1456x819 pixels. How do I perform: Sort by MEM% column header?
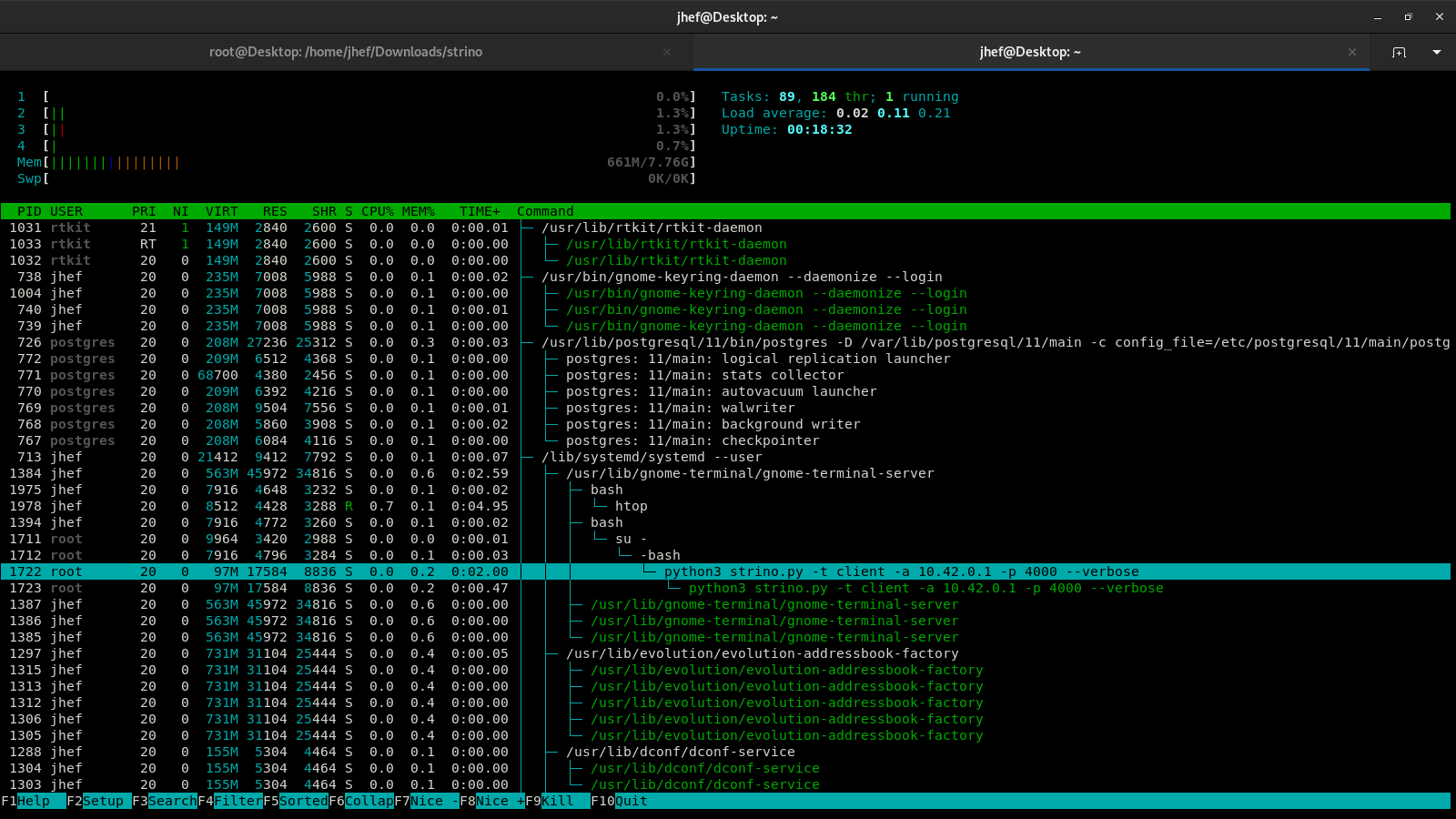click(x=419, y=211)
